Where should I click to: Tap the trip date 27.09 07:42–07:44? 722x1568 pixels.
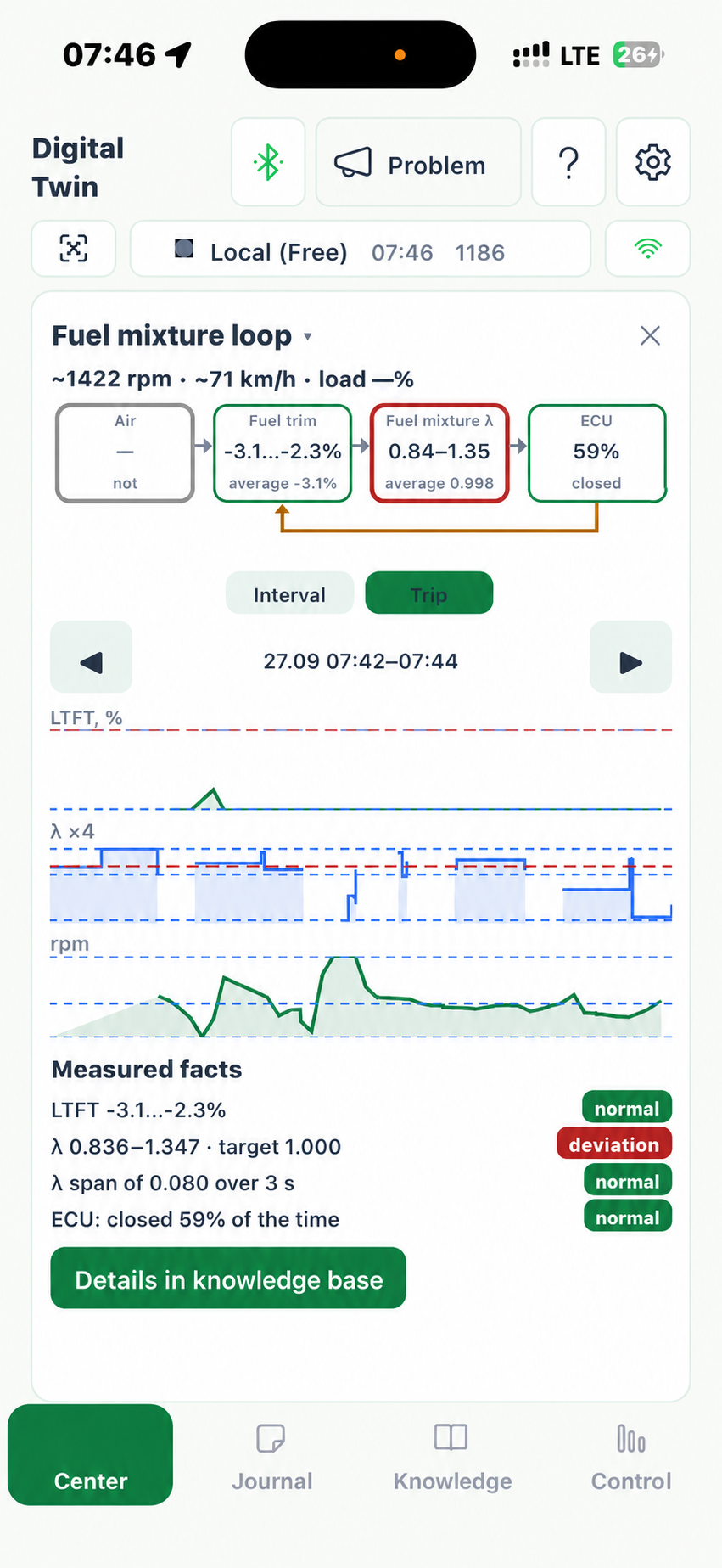point(361,661)
